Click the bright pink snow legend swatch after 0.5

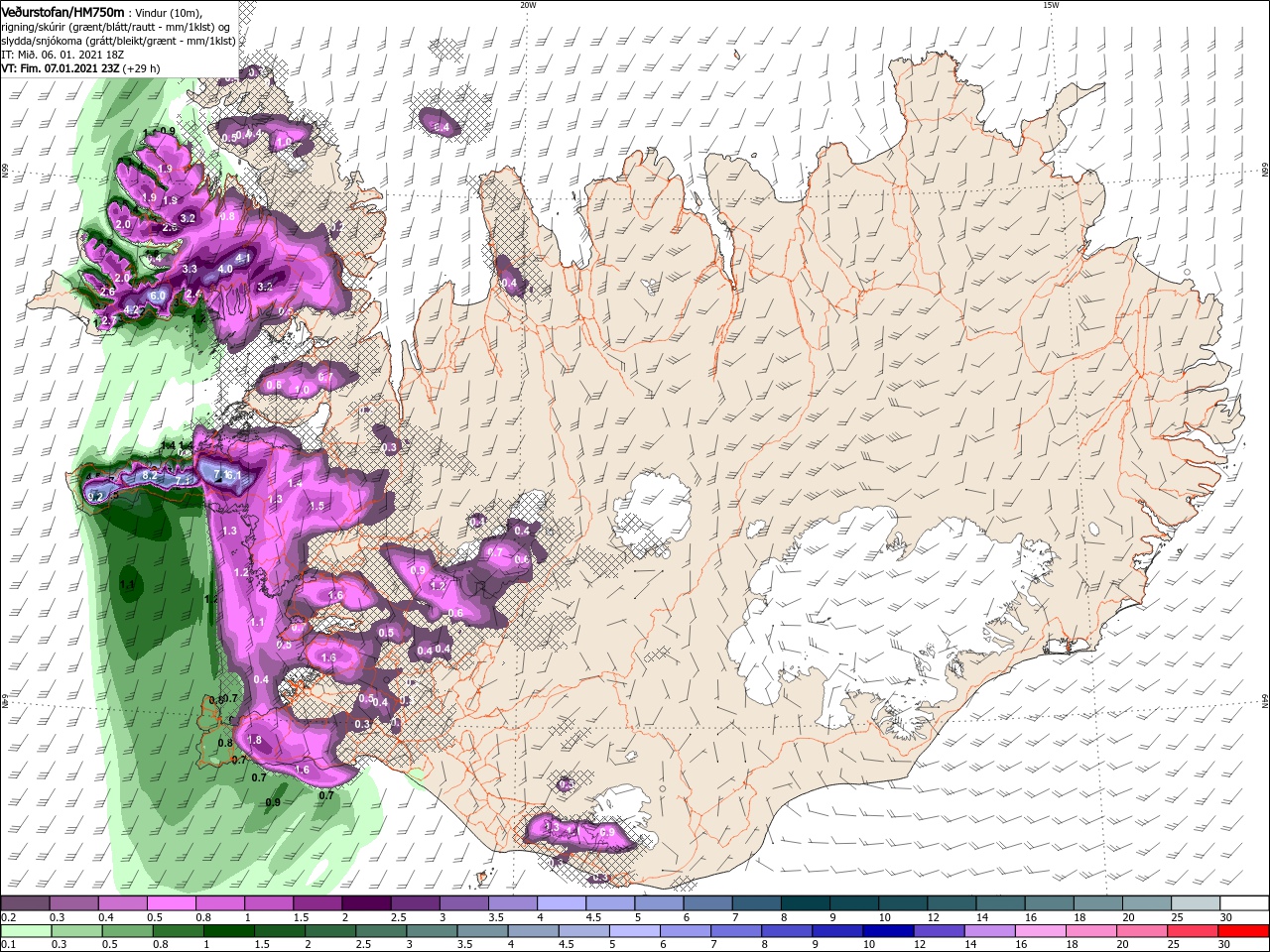click(x=170, y=903)
